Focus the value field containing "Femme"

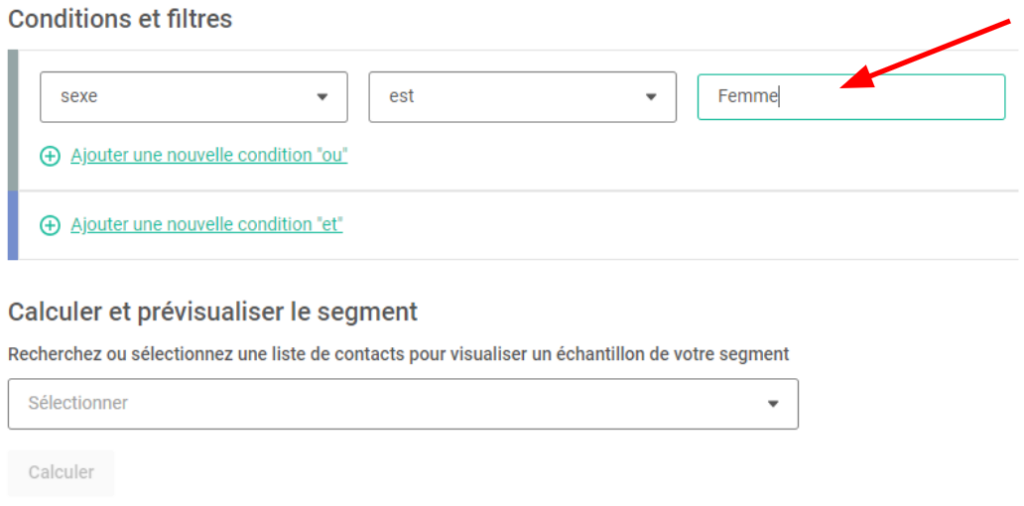[851, 97]
